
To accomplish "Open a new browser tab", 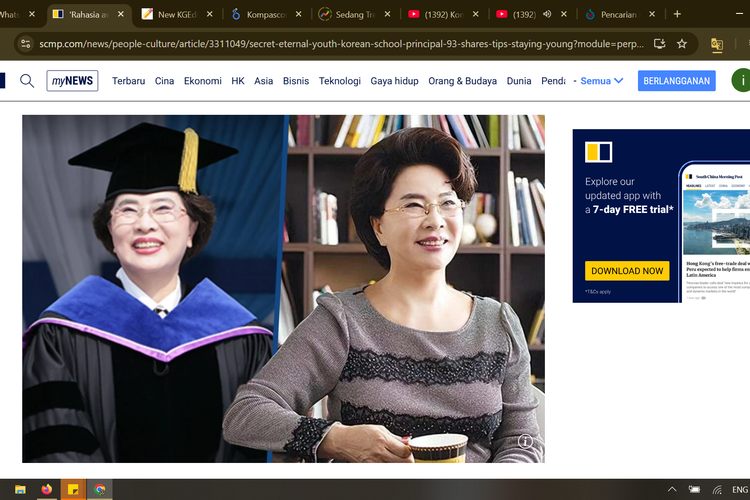I will click(x=677, y=14).
